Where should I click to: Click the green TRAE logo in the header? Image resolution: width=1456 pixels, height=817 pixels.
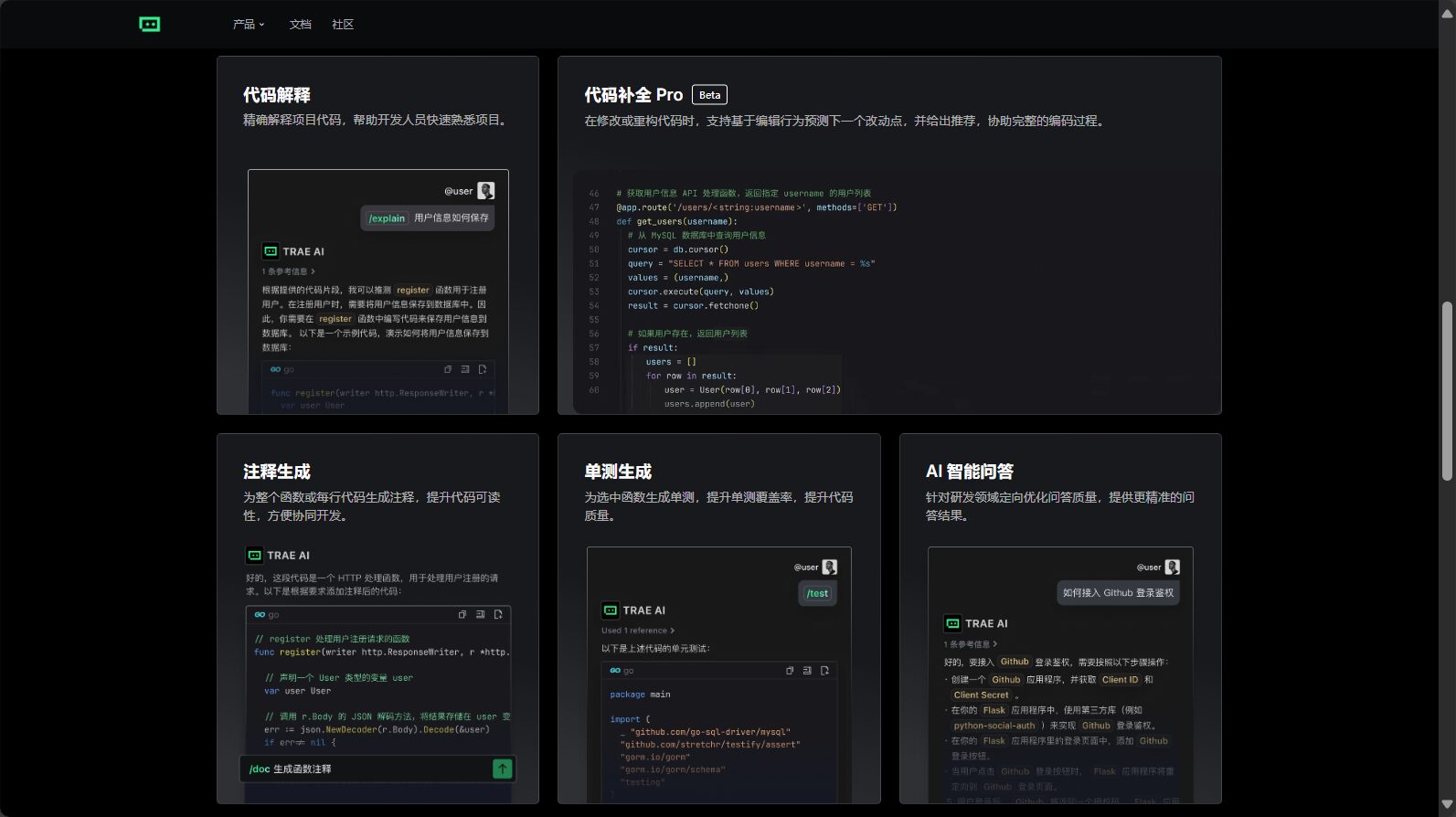[x=150, y=24]
